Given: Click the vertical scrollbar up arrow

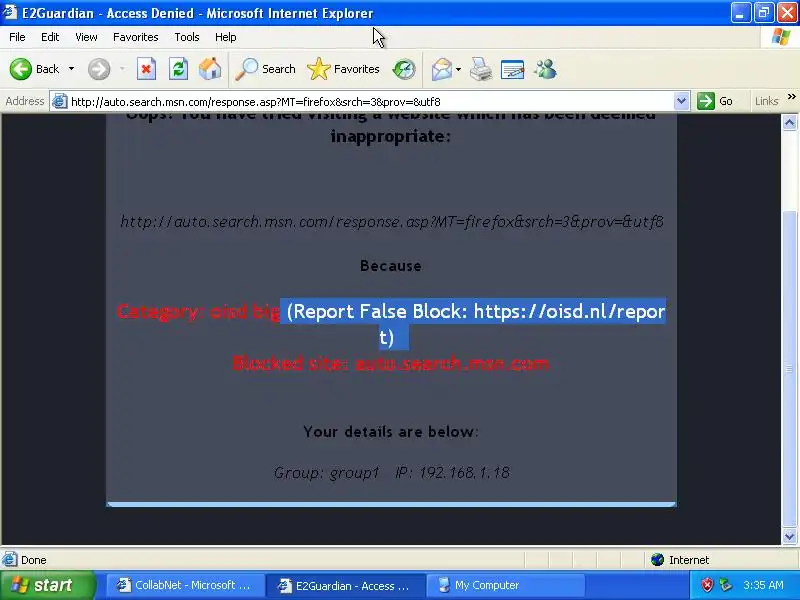Looking at the screenshot, I should [789, 122].
